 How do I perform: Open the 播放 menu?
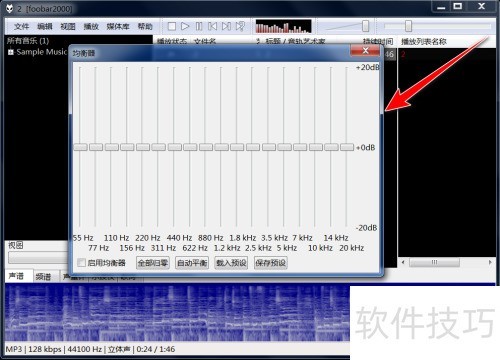(x=91, y=26)
